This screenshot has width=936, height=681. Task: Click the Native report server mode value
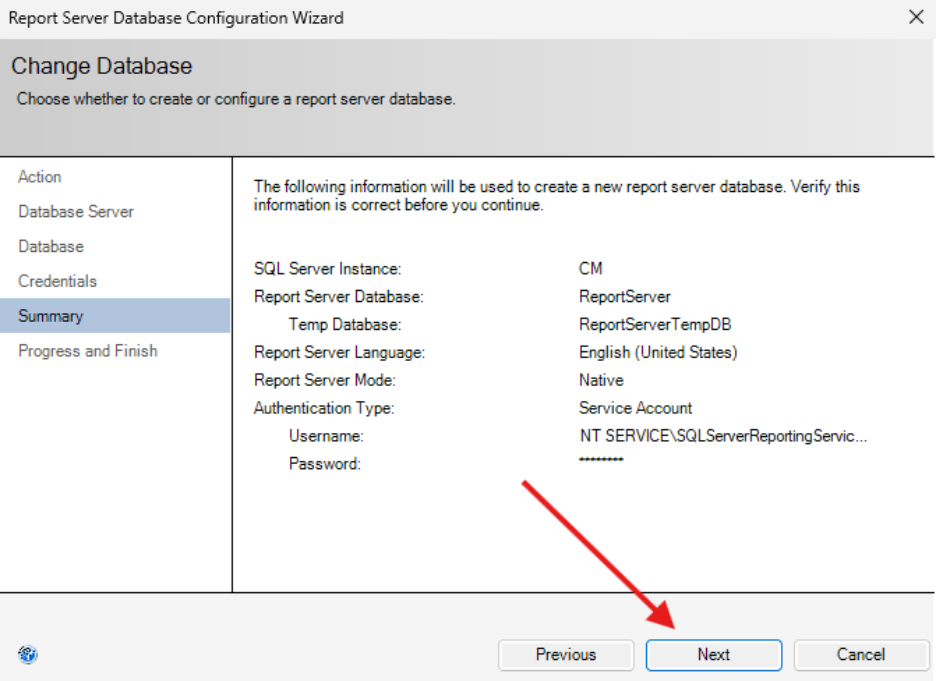(x=601, y=380)
